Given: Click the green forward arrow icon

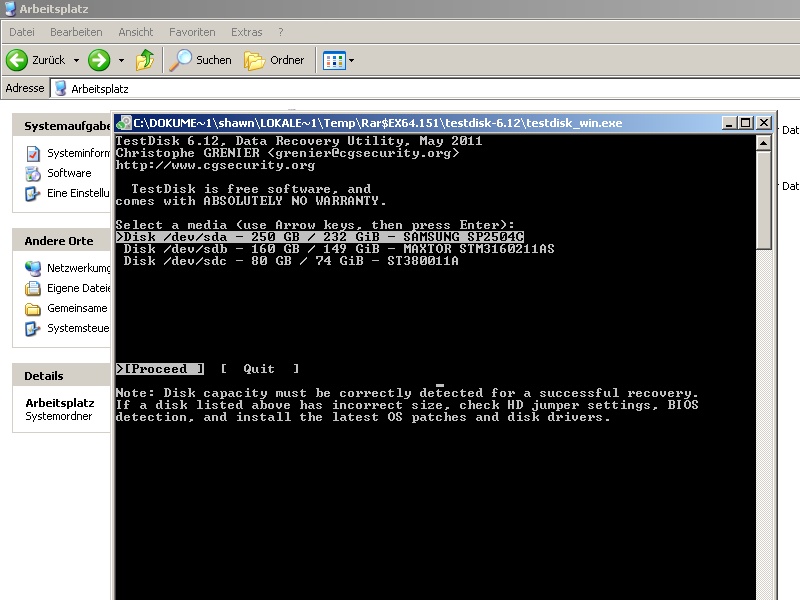Looking at the screenshot, I should (x=99, y=60).
